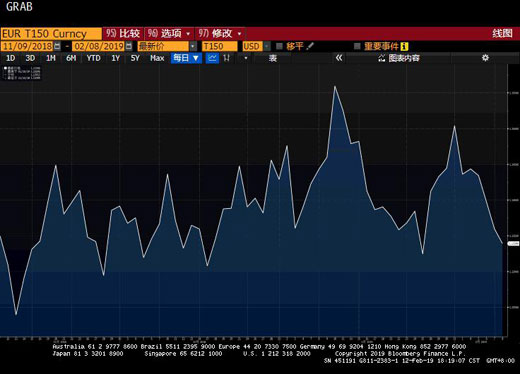This screenshot has height=374, width=520.
Task: Select the line chart type icon
Action: [212, 58]
